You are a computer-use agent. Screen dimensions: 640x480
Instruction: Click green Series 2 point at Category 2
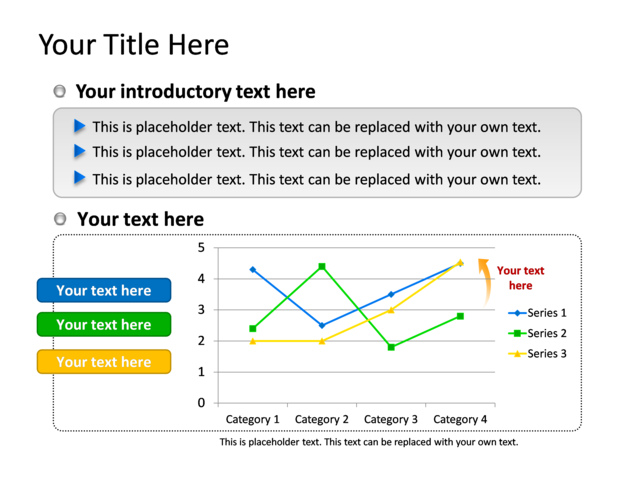[322, 267]
